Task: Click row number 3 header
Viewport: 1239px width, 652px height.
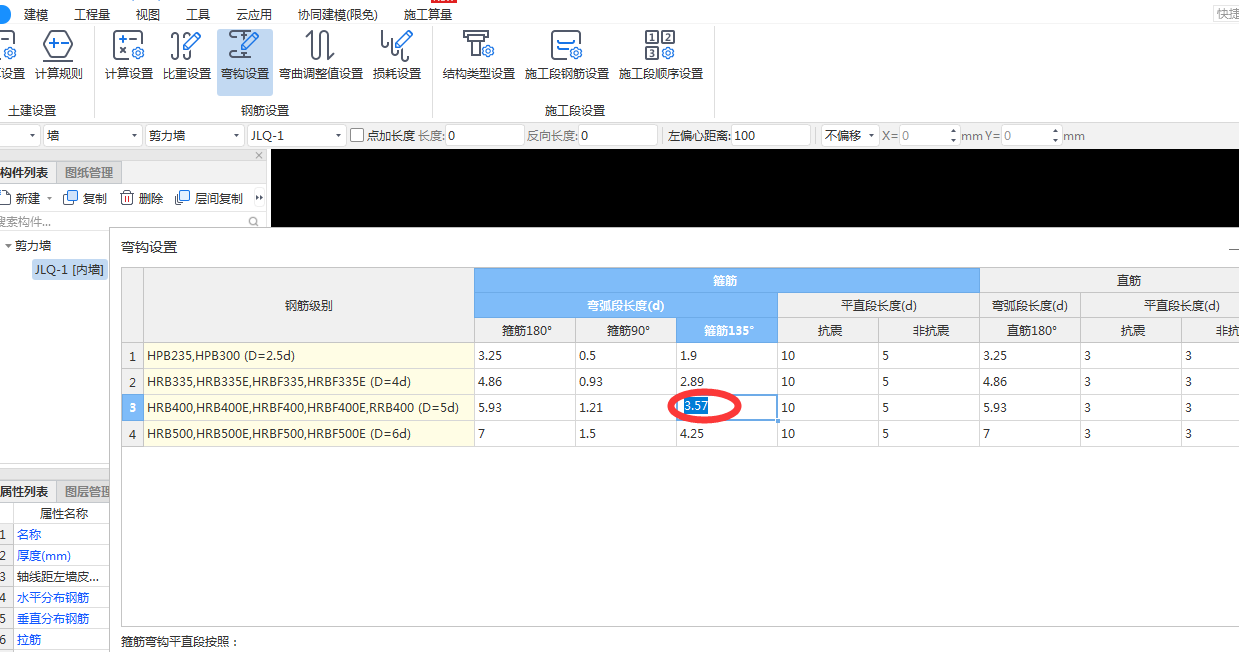Action: point(133,407)
